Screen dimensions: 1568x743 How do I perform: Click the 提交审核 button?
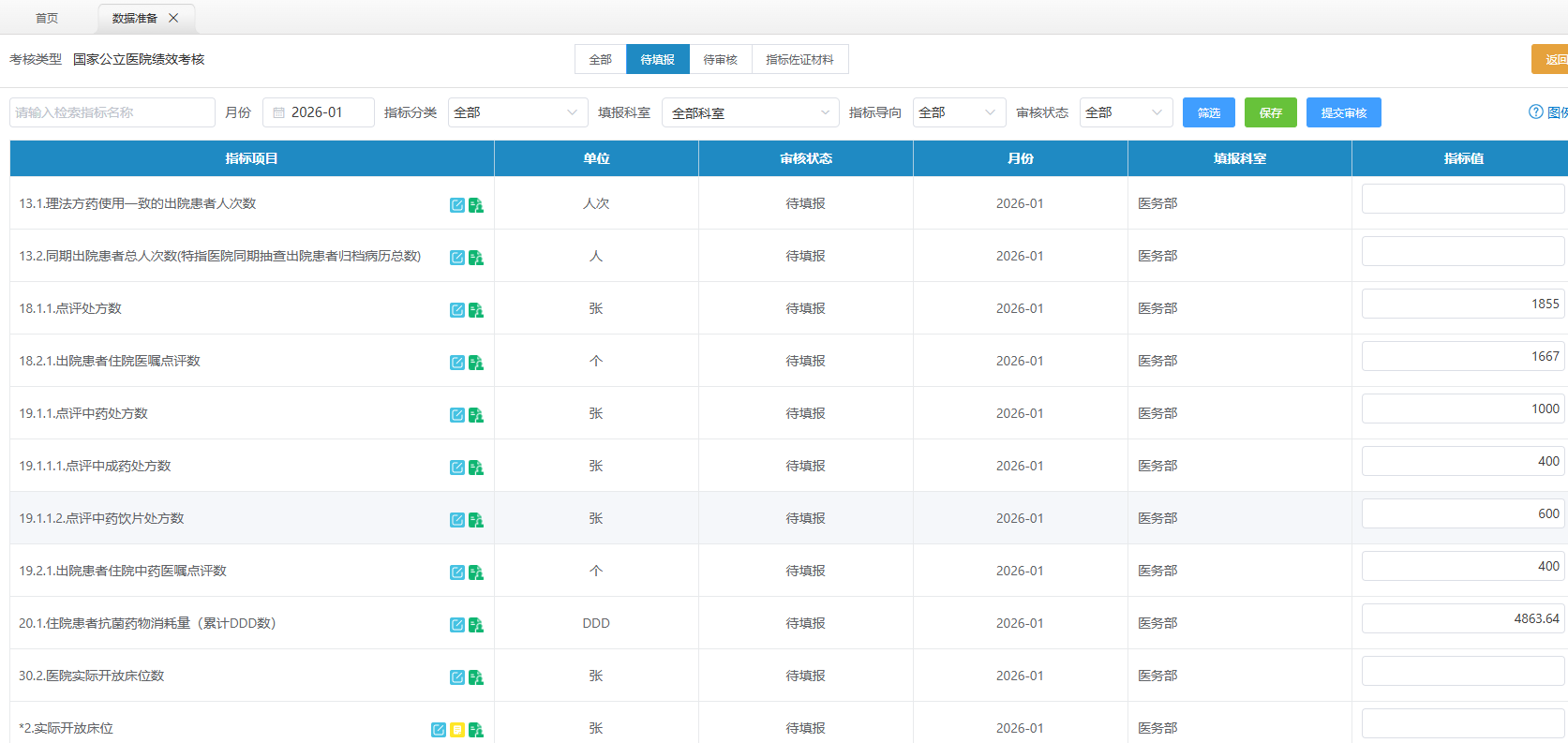click(x=1343, y=112)
